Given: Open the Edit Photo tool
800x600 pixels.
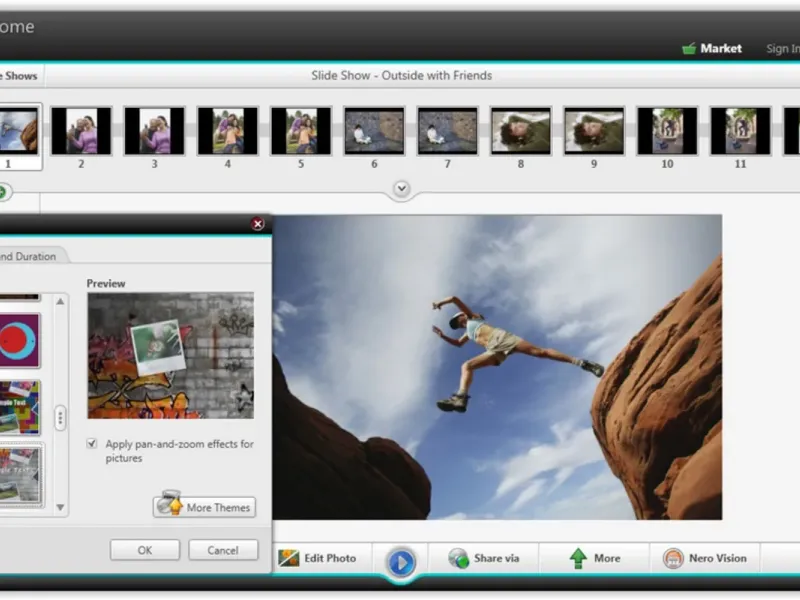Looking at the screenshot, I should [x=317, y=558].
